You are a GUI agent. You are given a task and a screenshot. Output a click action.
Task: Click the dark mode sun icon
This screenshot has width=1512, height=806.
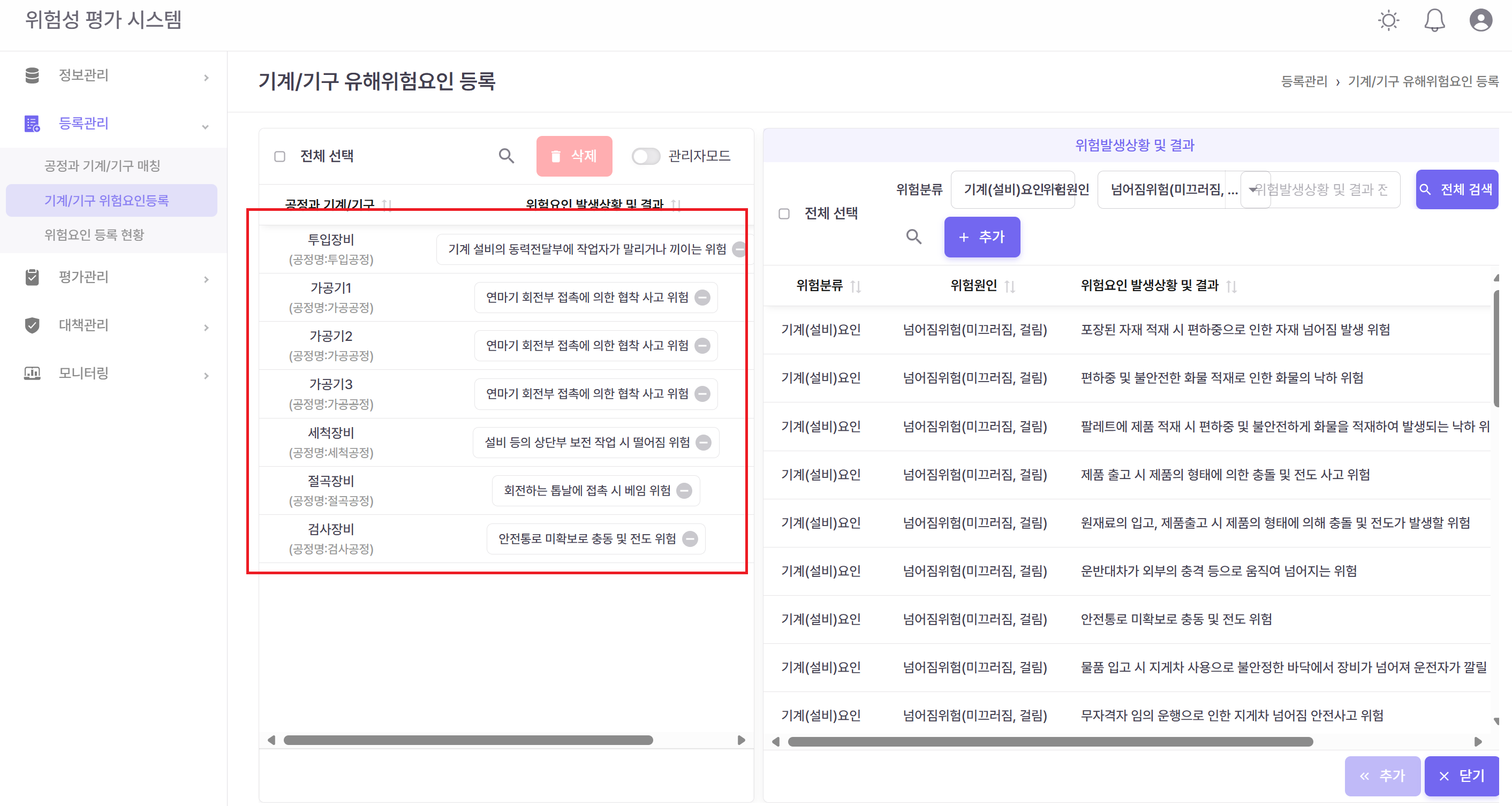pos(1389,20)
